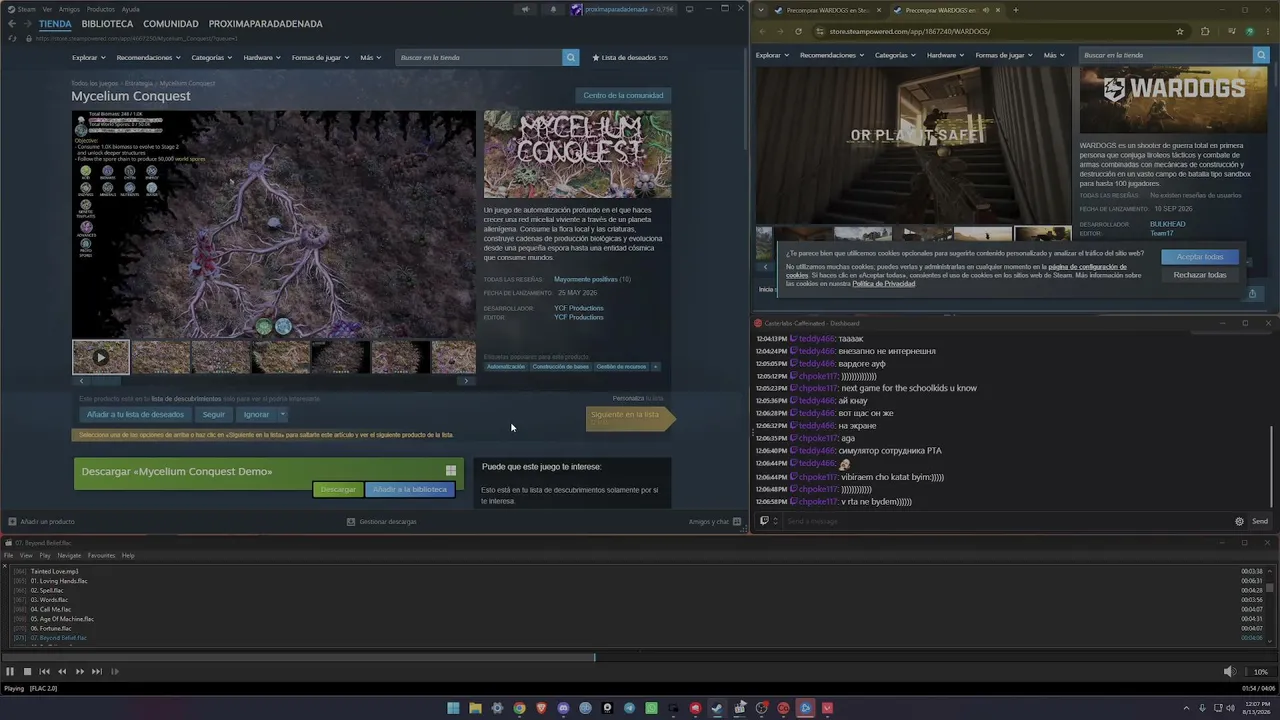Click Seguir button for Mycelium Conquest
Viewport: 1280px width, 720px height.
click(214, 414)
